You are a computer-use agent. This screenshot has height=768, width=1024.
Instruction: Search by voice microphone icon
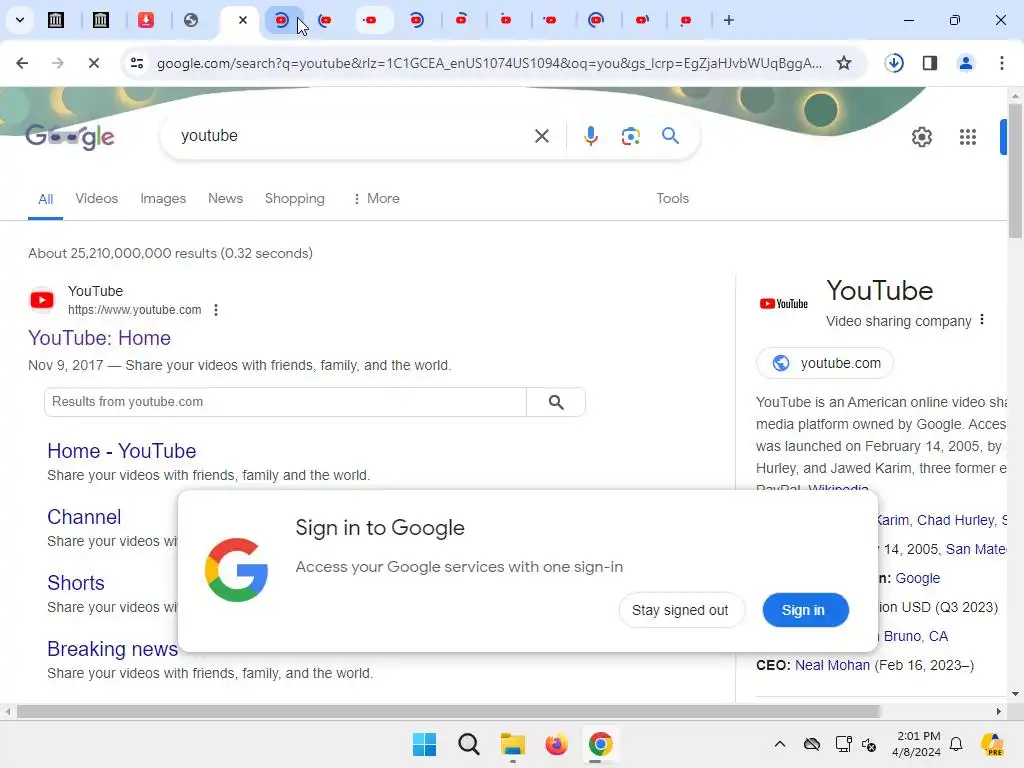(590, 136)
